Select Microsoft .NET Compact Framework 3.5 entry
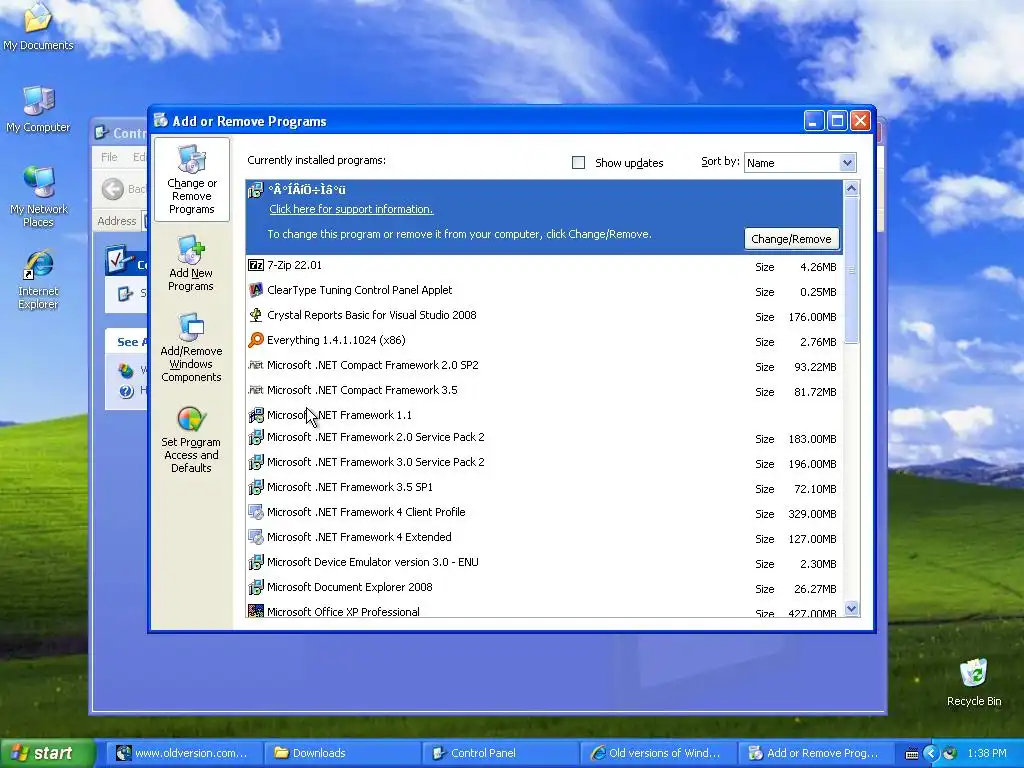1024x768 pixels. click(x=544, y=391)
